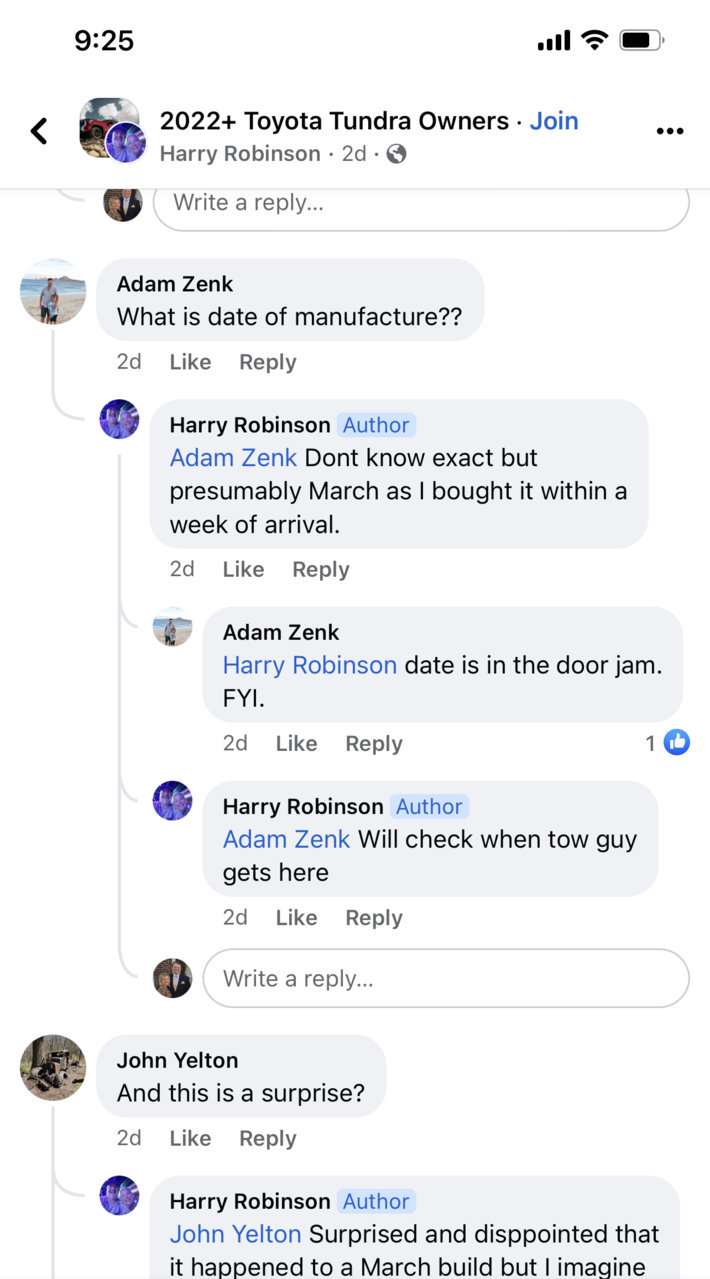Reply to John Yelton's surprise comment

tap(267, 1138)
